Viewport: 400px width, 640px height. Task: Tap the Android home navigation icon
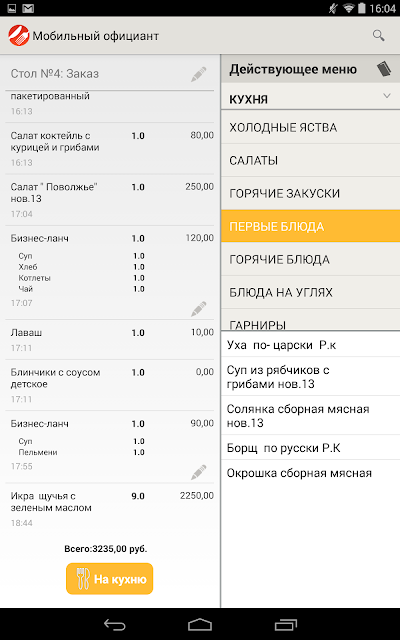click(200, 624)
